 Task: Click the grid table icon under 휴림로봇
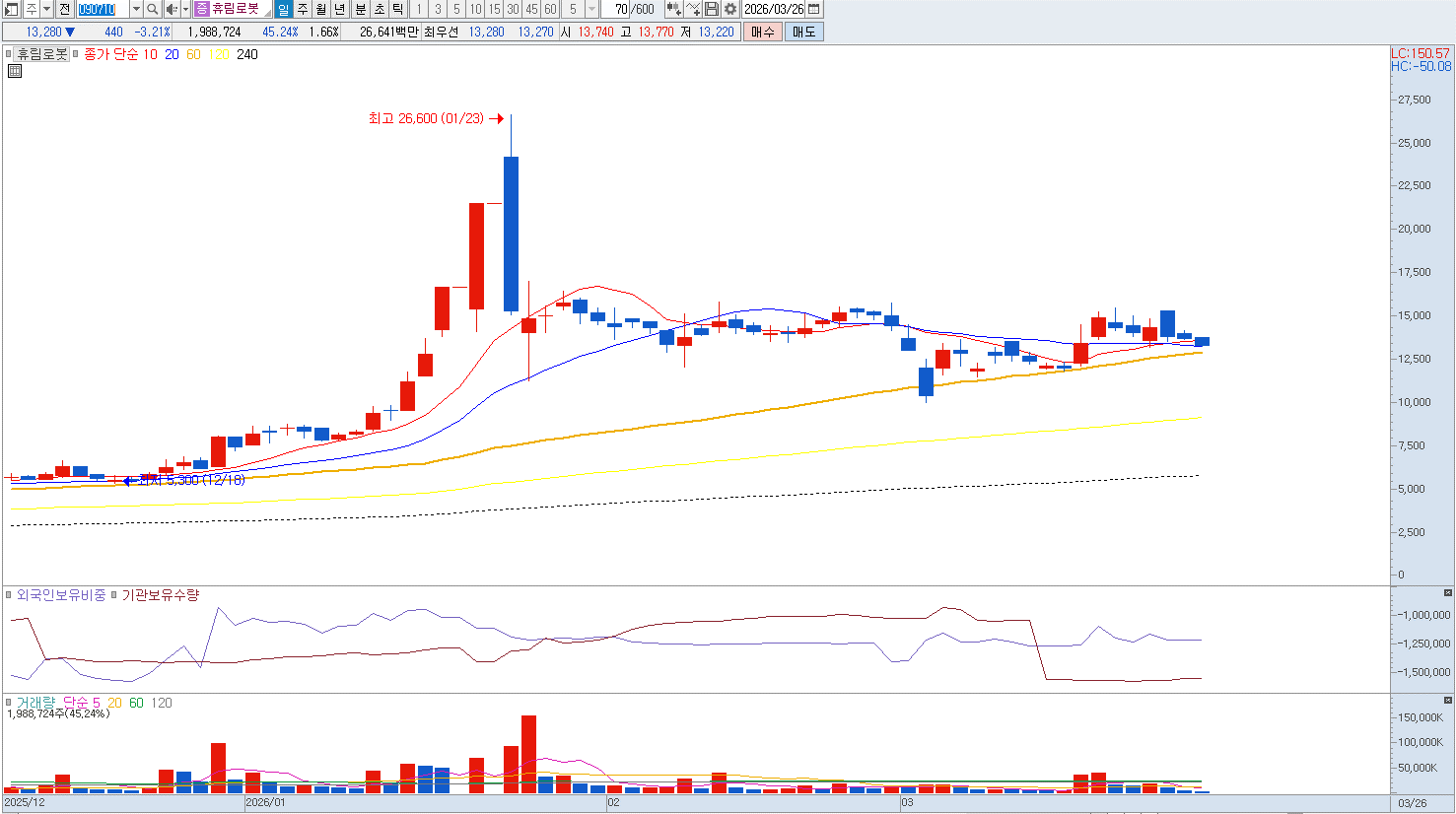coord(15,71)
